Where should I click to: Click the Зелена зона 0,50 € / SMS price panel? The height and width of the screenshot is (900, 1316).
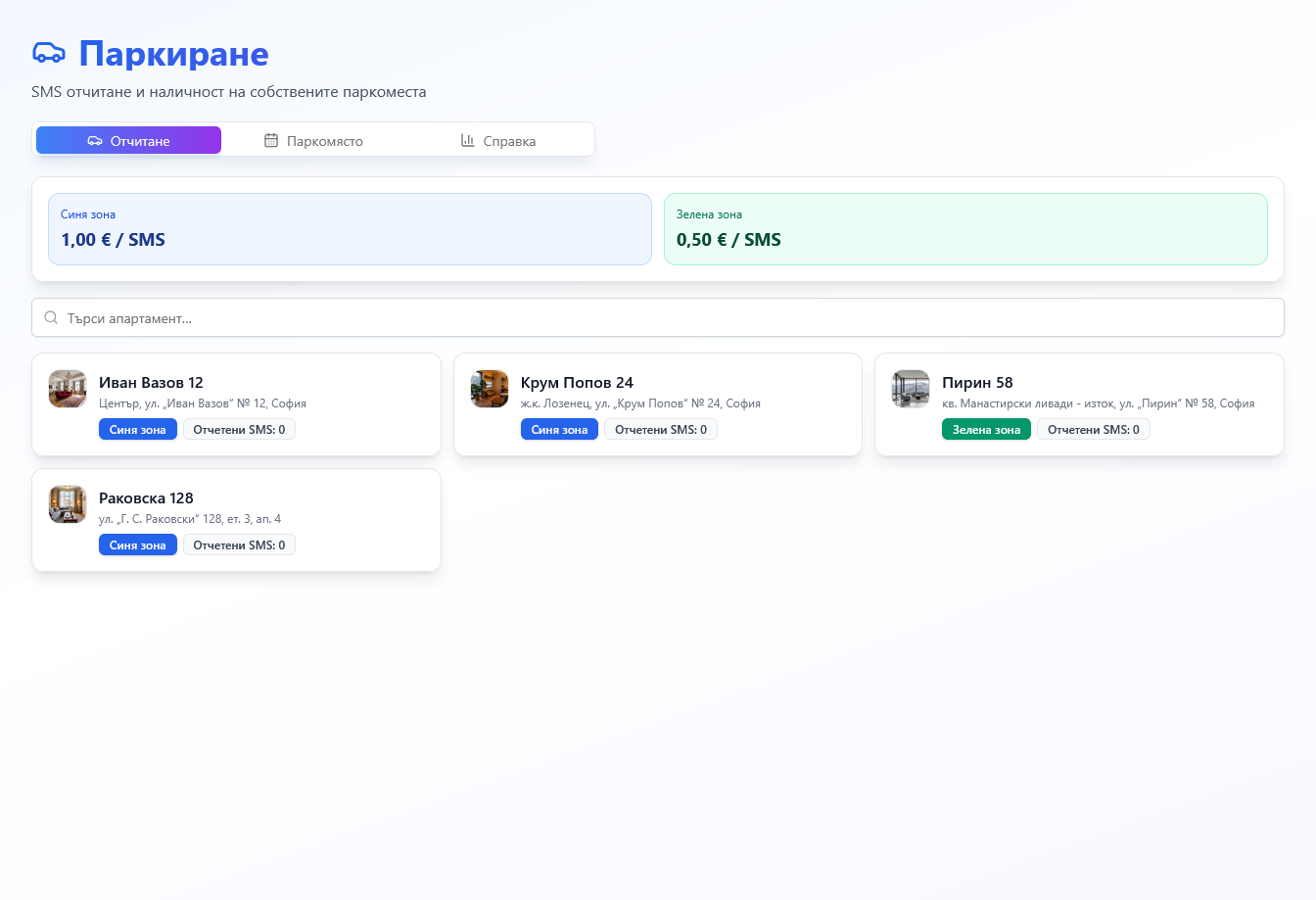(x=965, y=229)
